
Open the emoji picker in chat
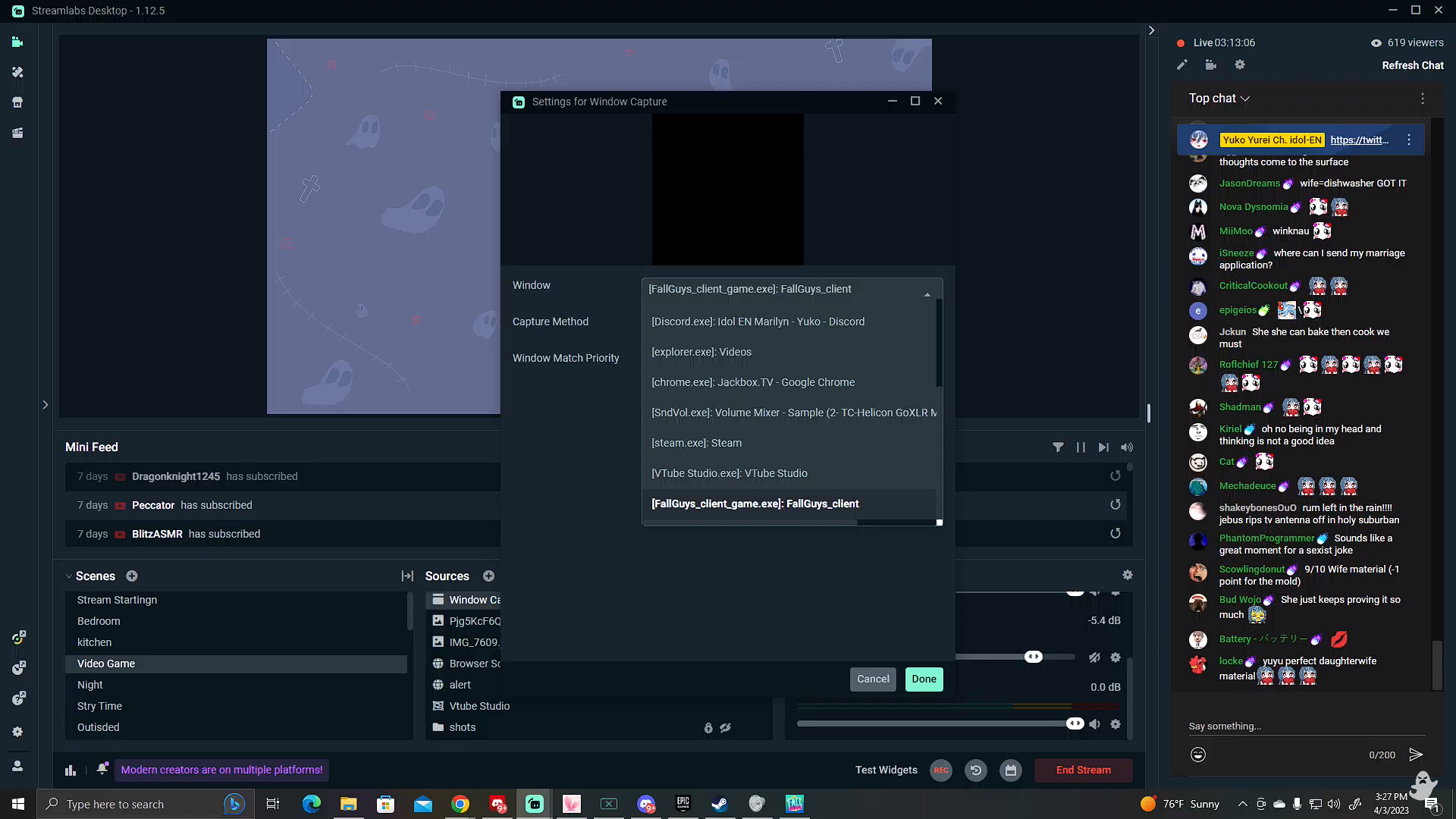pyautogui.click(x=1198, y=755)
